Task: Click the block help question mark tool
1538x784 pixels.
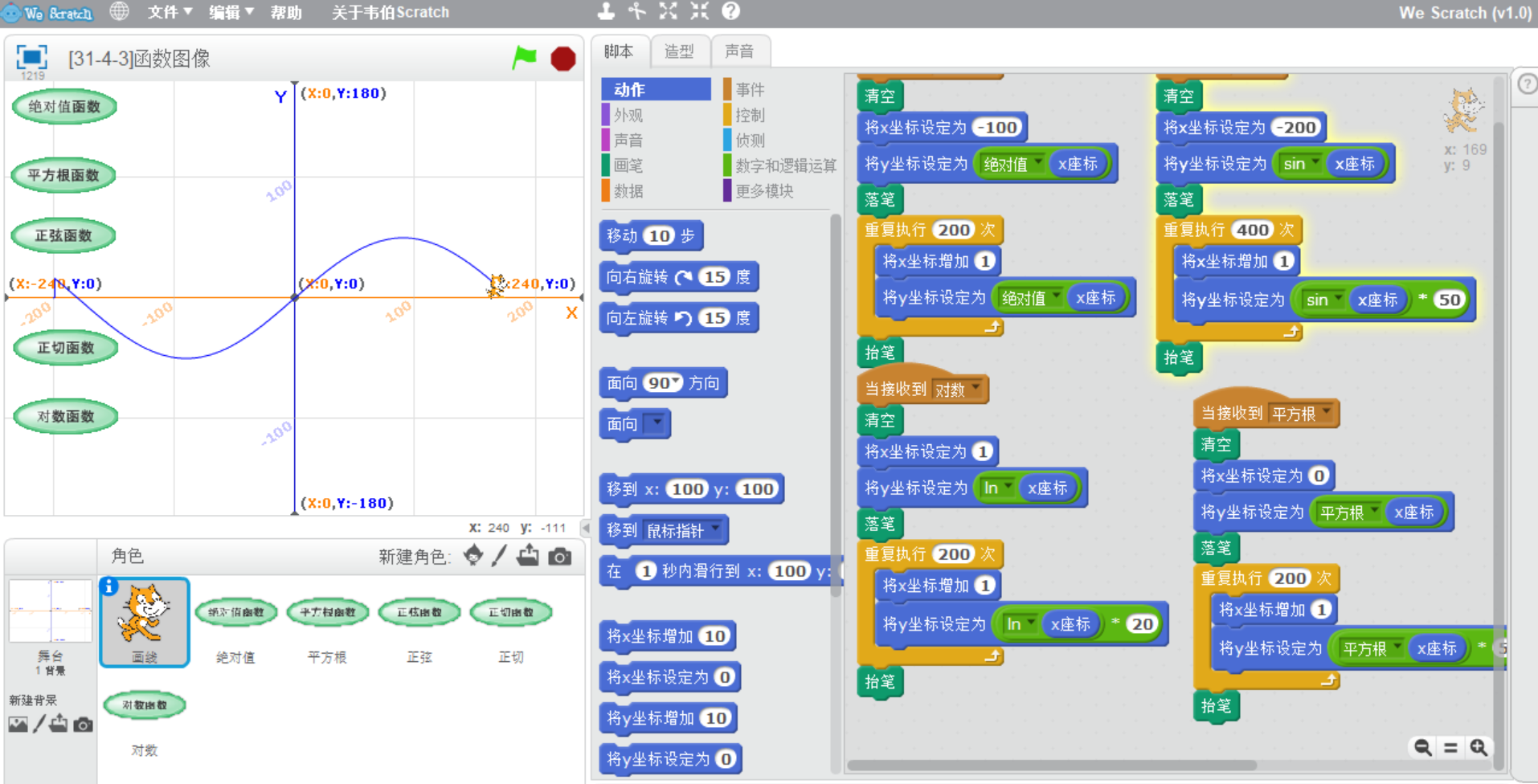Action: (730, 11)
